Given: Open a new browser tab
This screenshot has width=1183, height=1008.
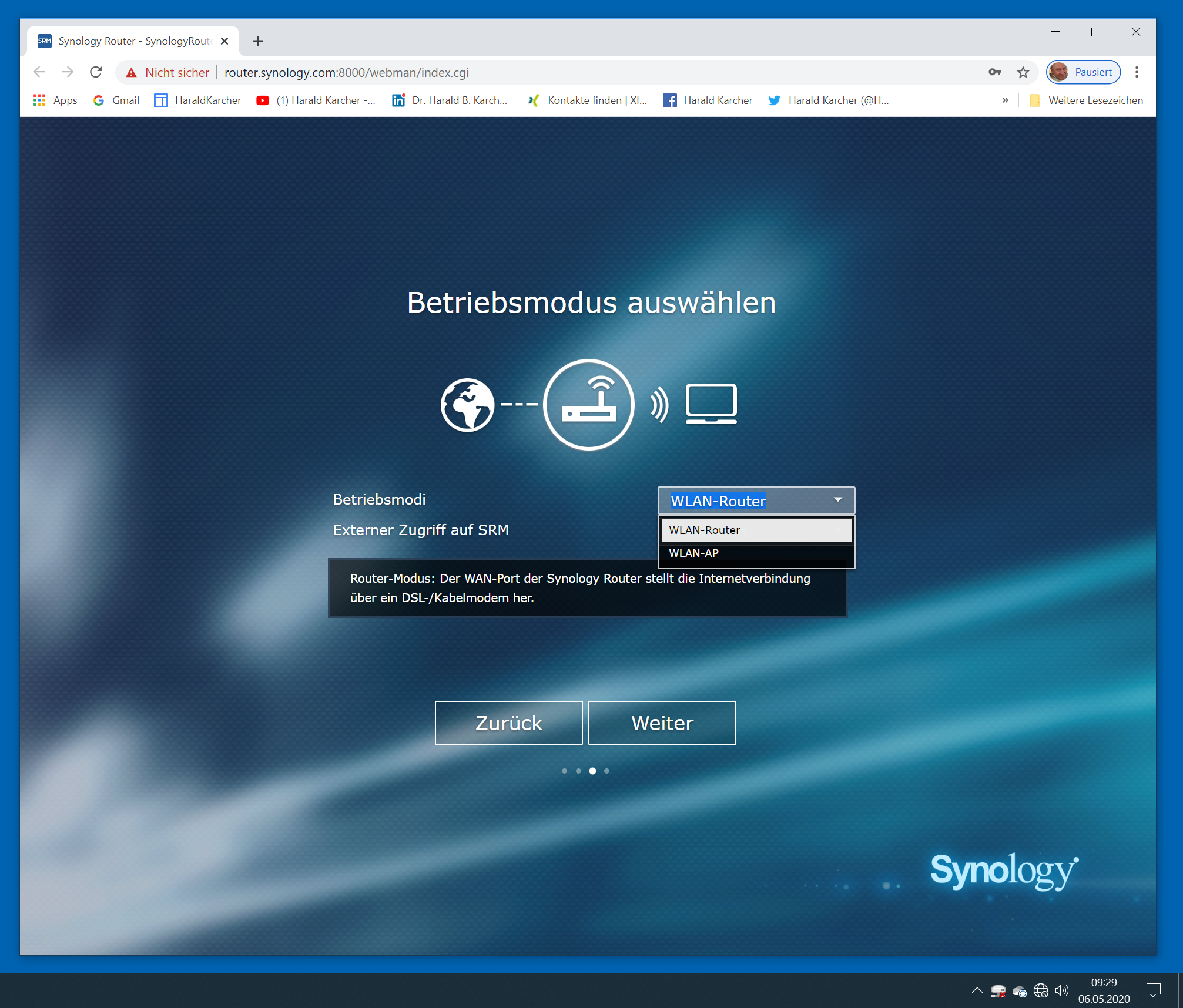Looking at the screenshot, I should point(257,41).
